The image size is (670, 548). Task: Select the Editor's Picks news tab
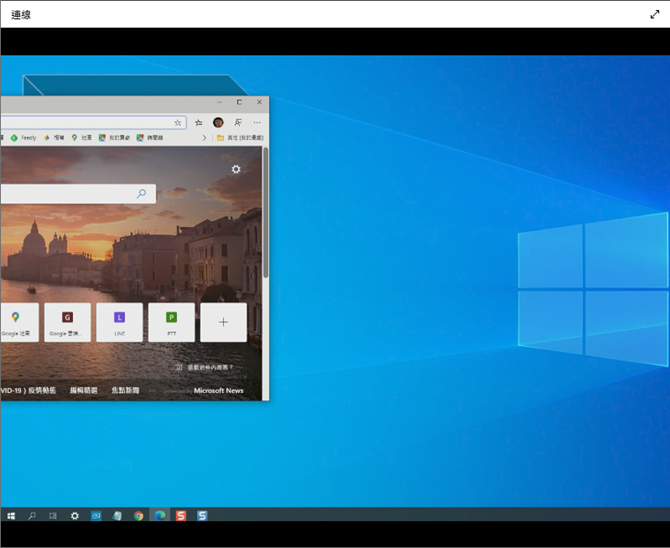point(84,390)
